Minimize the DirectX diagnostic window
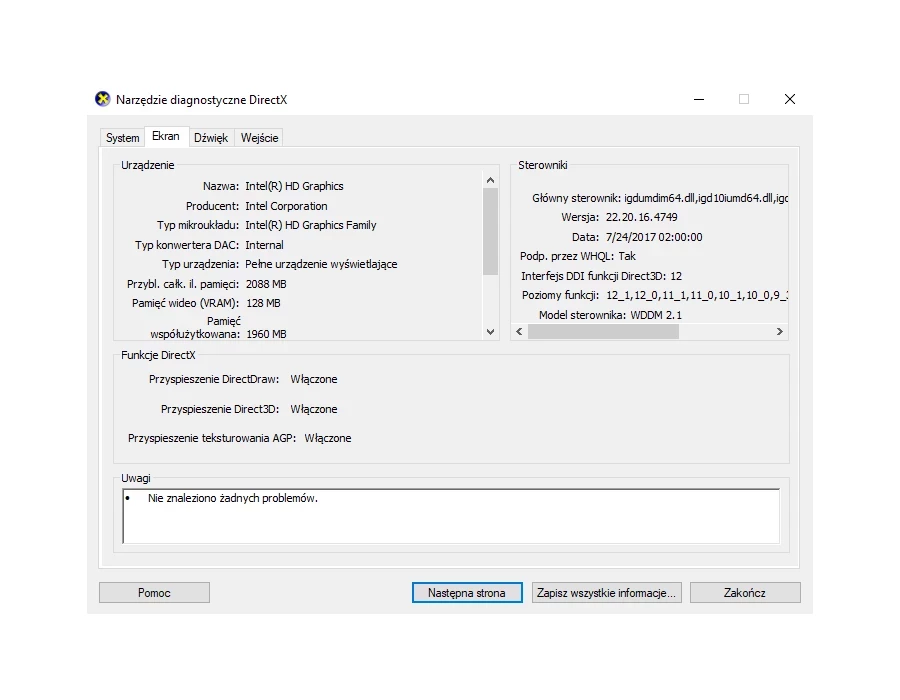900x700 pixels. coord(699,99)
